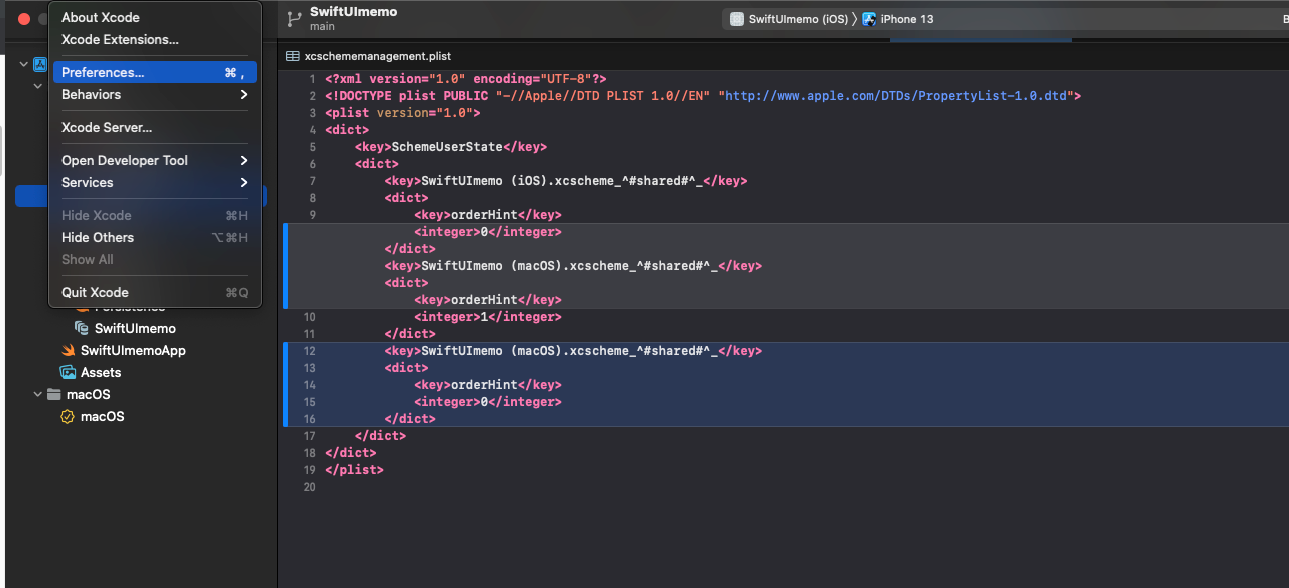Select macOS entitlements file
The image size is (1289, 588).
(x=103, y=416)
